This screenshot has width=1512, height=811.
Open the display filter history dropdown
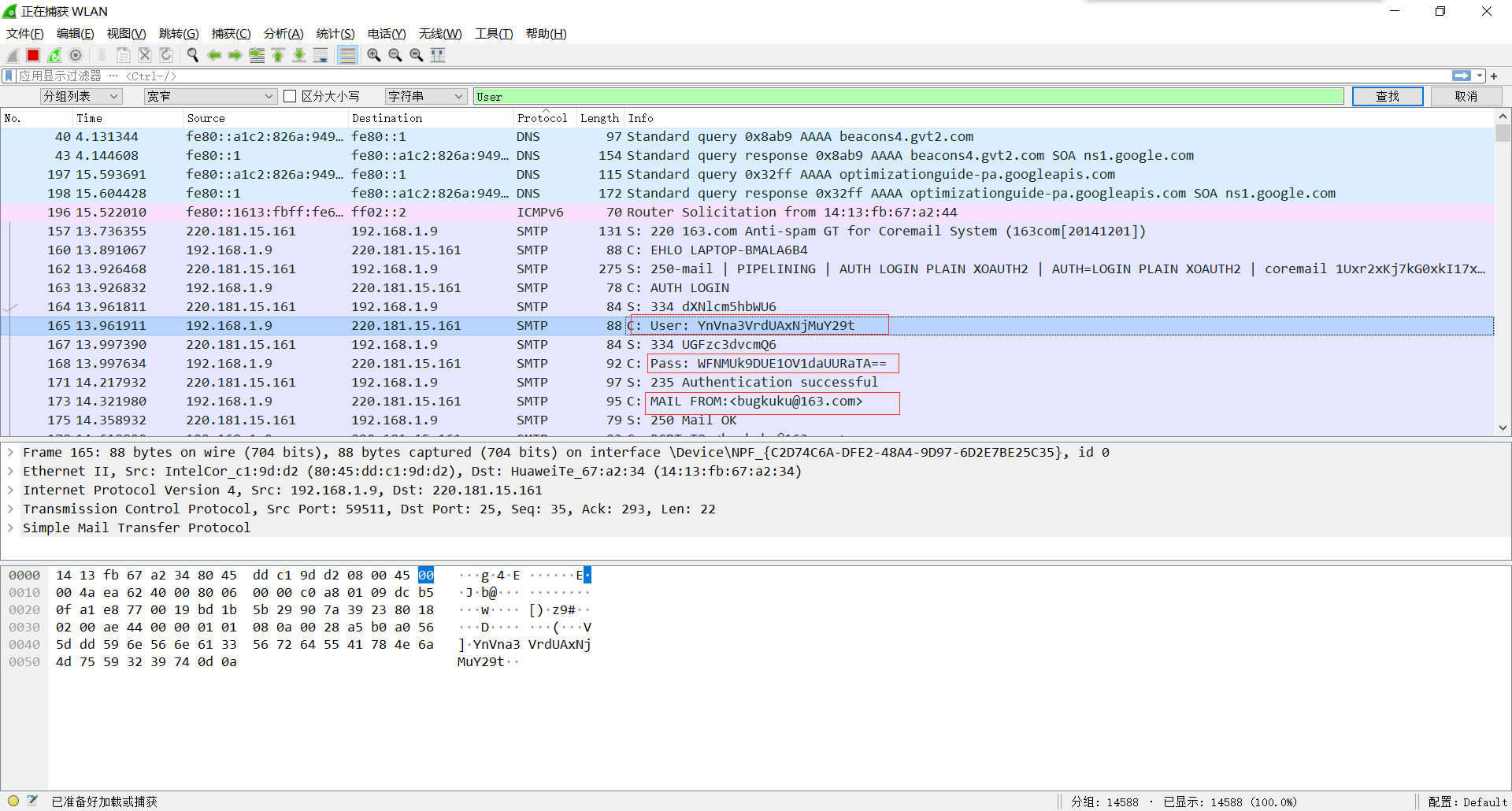pyautogui.click(x=1480, y=76)
